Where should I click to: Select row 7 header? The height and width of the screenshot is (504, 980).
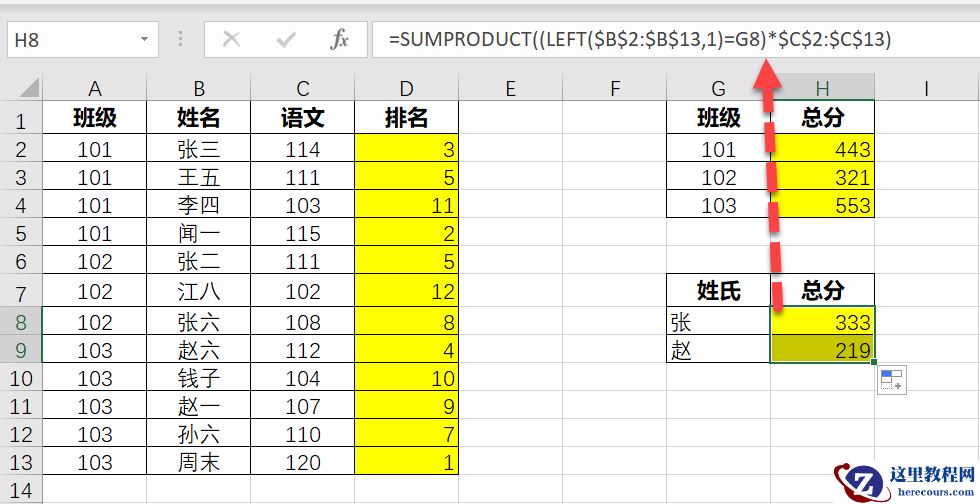[x=21, y=292]
